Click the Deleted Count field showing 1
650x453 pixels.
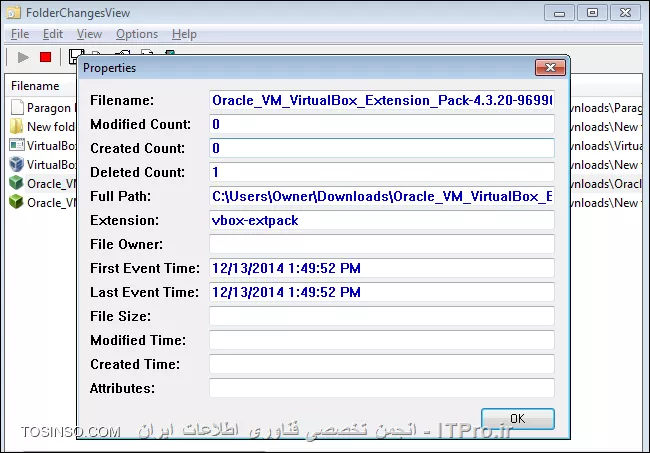[x=382, y=172]
